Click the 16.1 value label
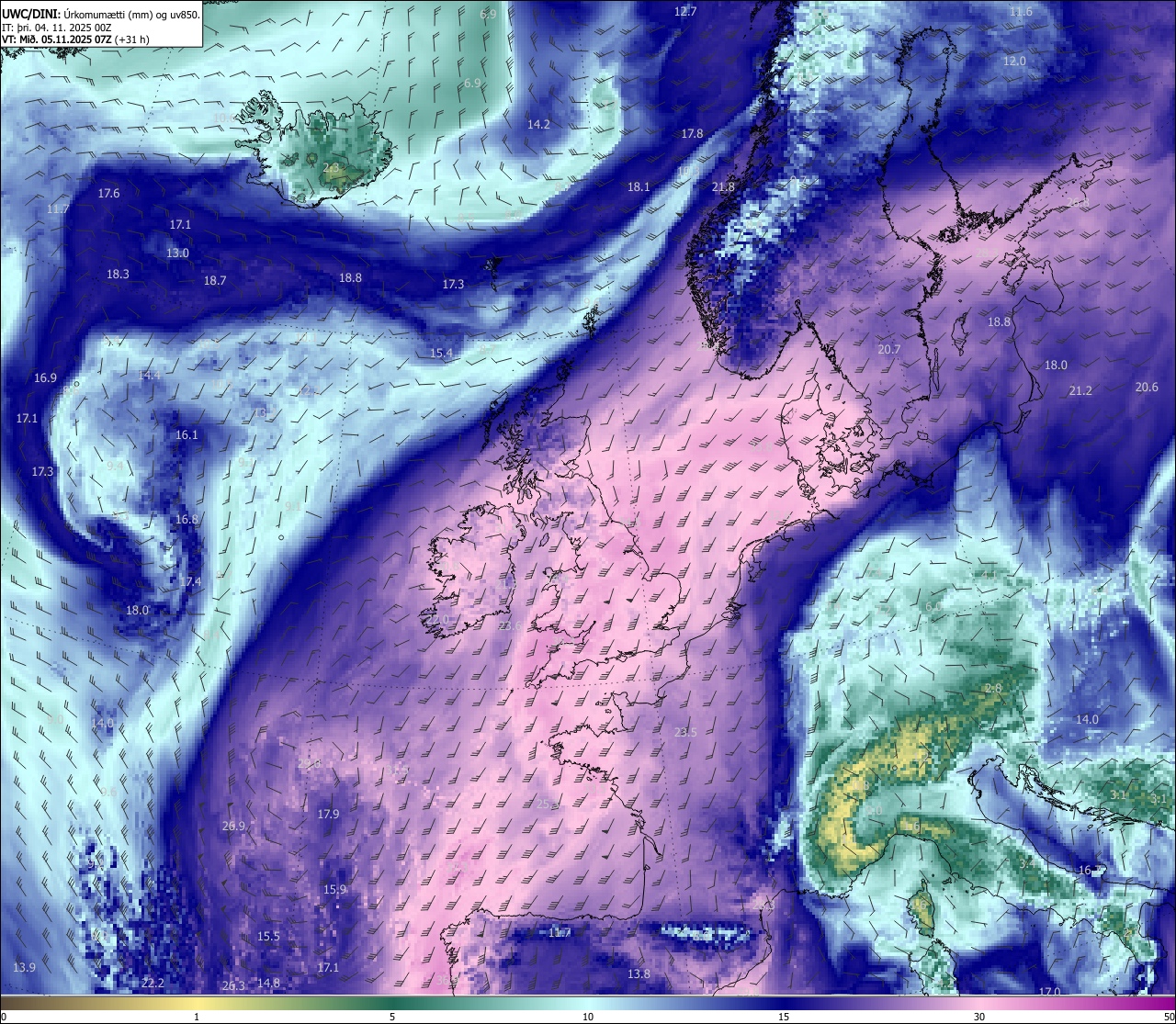Viewport: 1176px width, 1024px height. (x=187, y=435)
